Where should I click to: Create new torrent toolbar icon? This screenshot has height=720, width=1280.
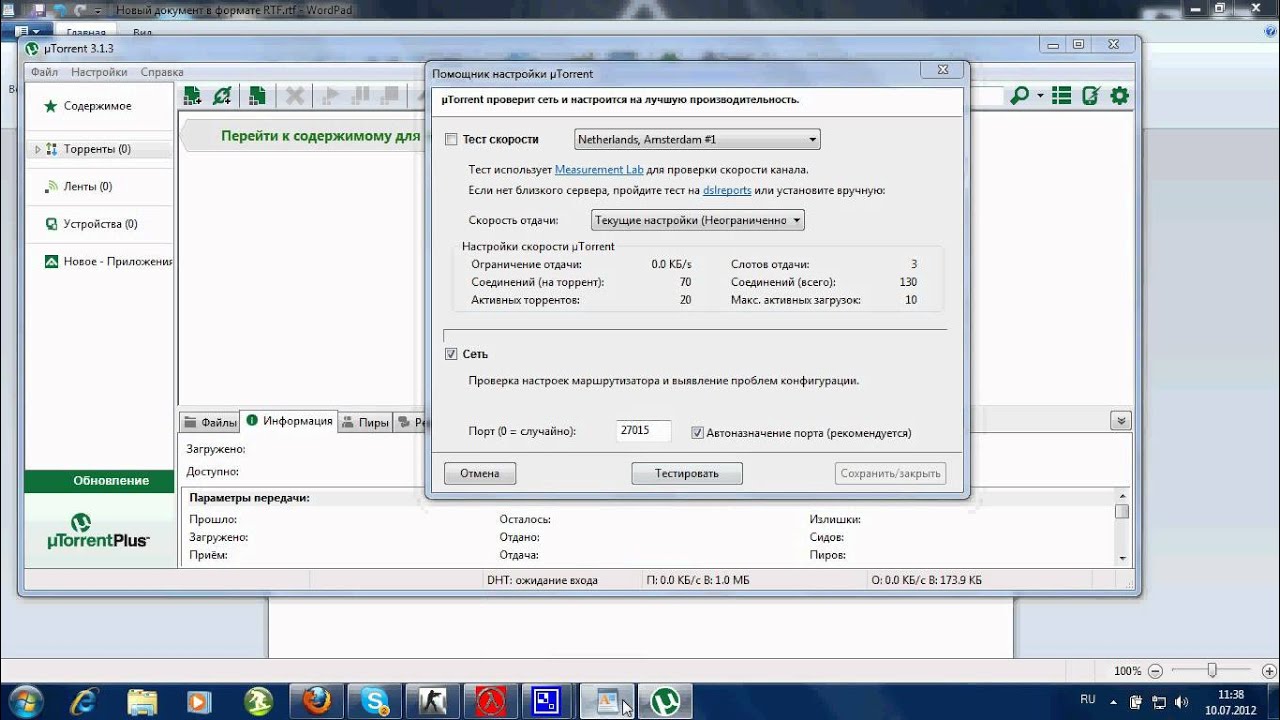[257, 96]
